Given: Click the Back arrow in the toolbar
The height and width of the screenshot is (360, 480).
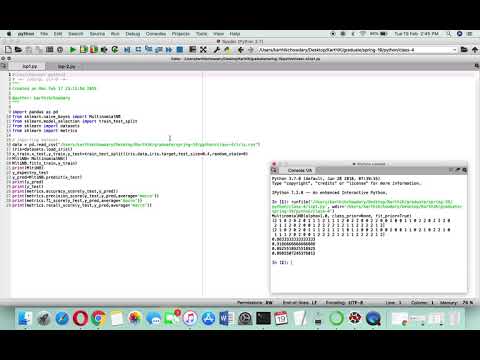Looking at the screenshot, I should [240, 50].
